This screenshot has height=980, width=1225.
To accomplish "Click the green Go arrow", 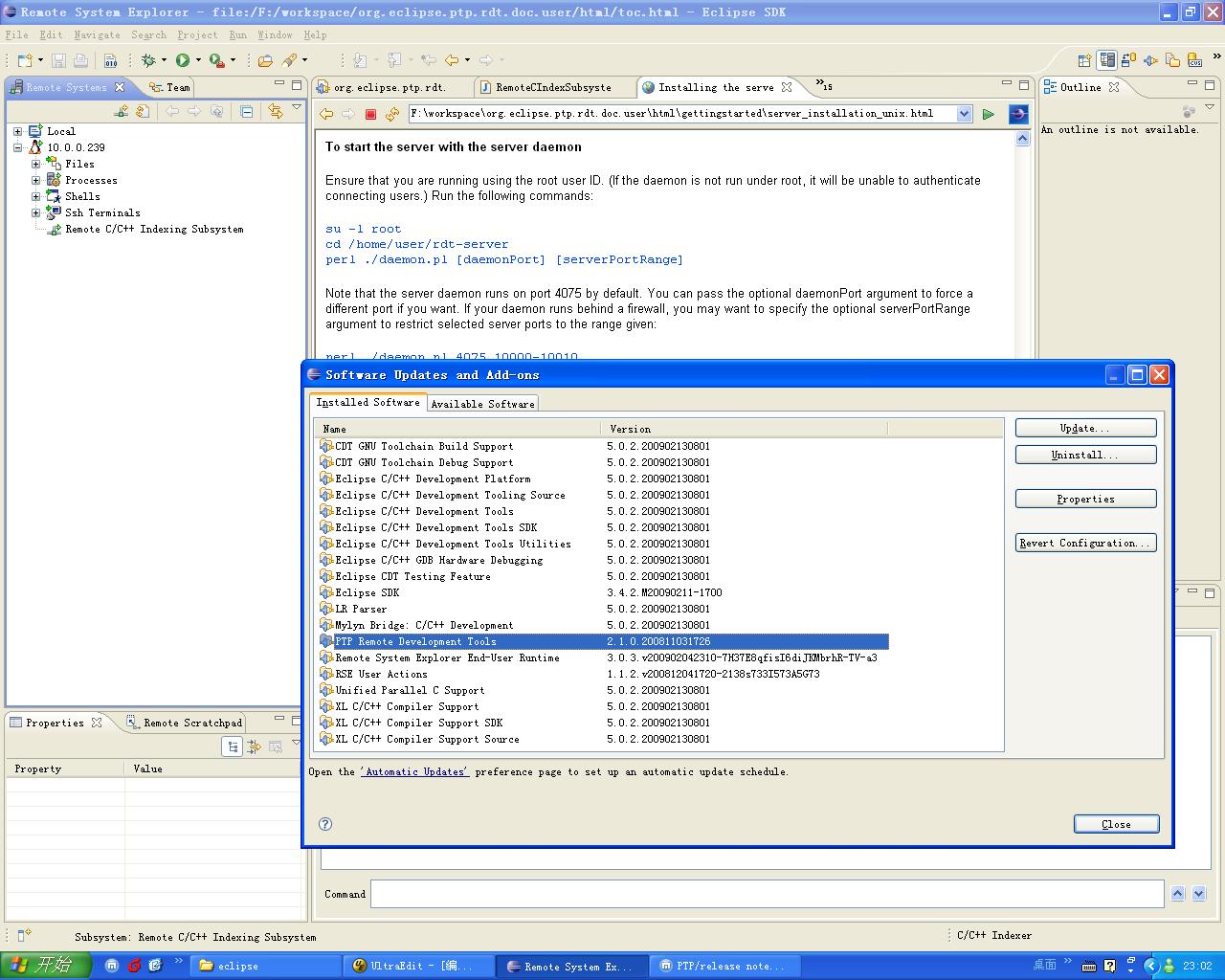I will 989,114.
